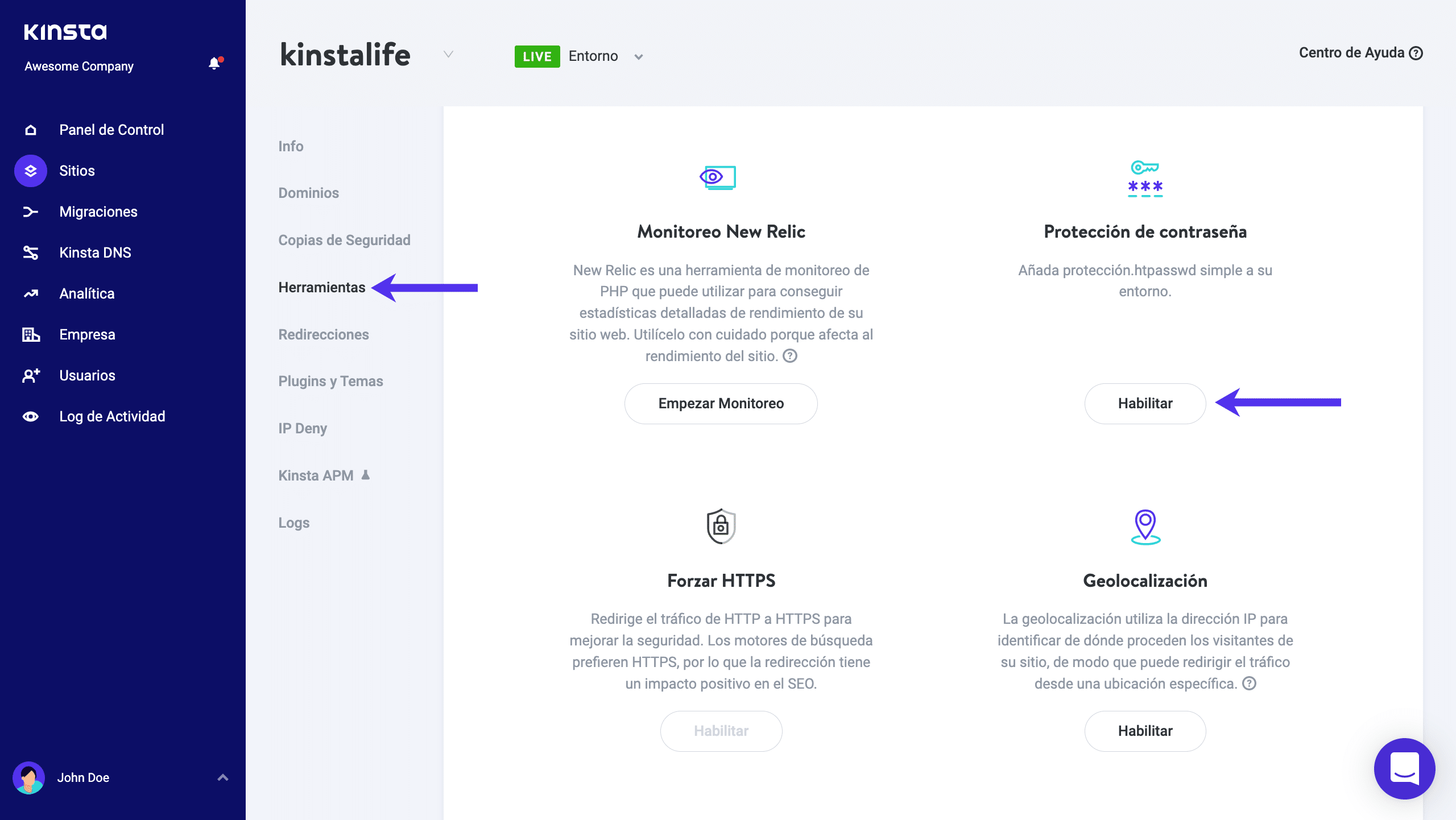Click the Kinsta DNS icon
The image size is (1456, 820).
click(x=31, y=252)
